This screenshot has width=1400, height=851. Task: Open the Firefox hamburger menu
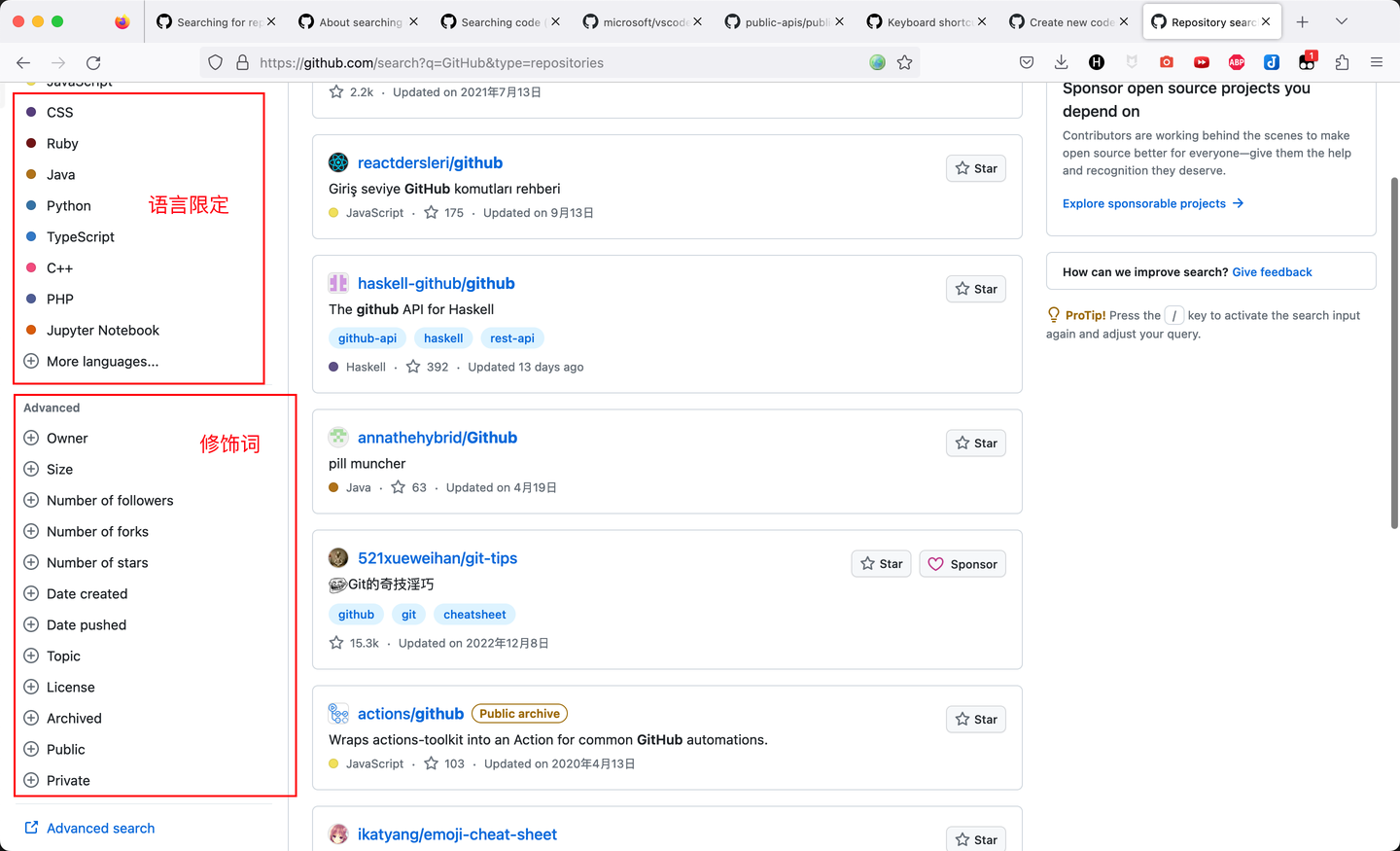1377,62
